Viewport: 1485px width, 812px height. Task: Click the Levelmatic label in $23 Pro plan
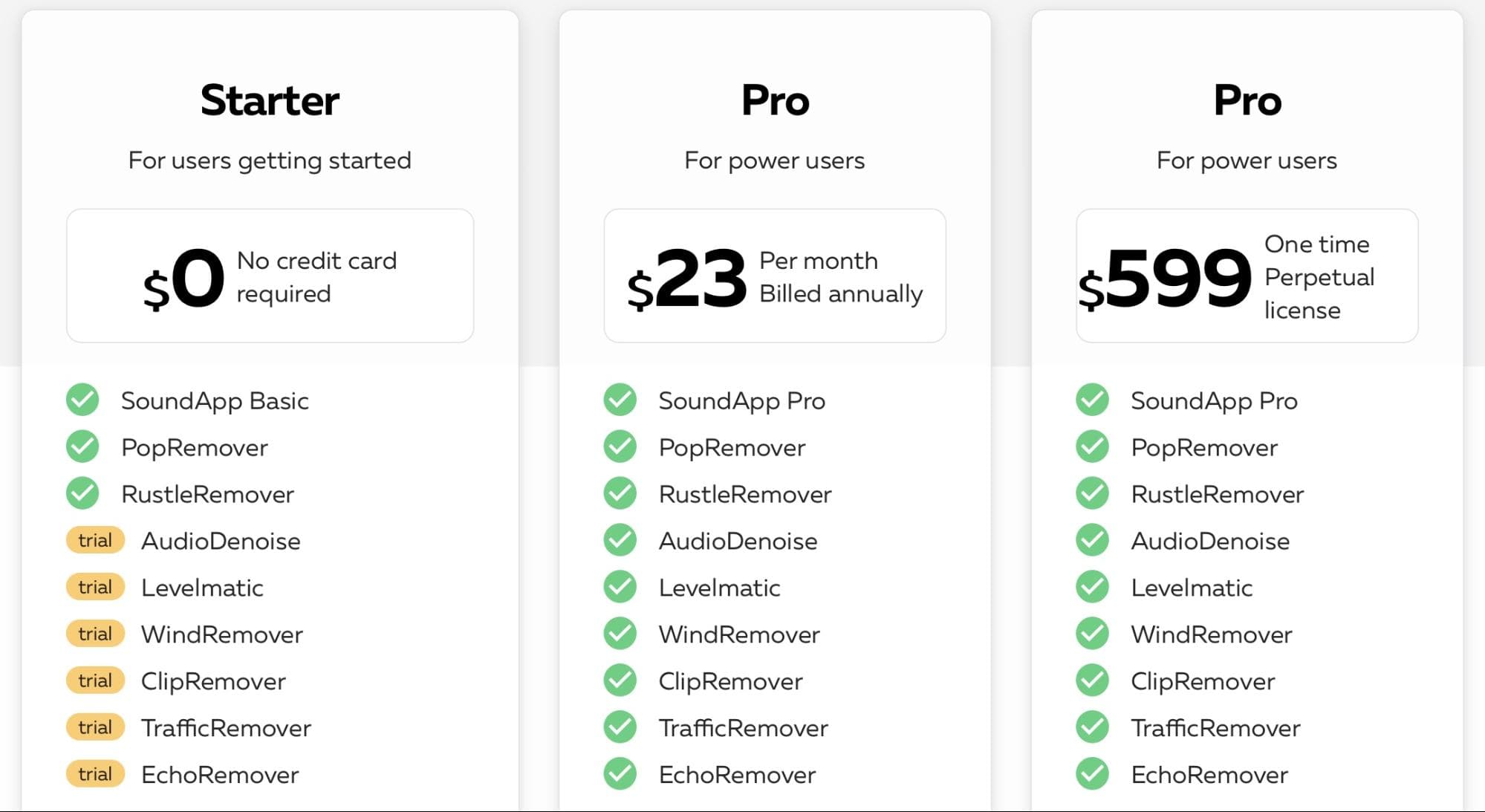pos(719,588)
